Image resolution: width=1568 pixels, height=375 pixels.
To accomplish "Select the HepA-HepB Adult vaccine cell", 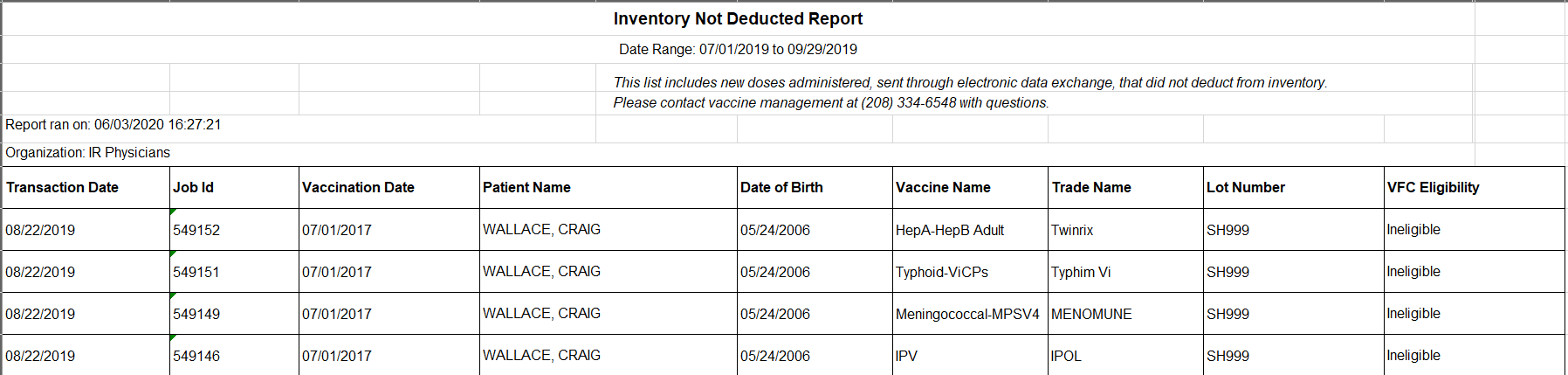I will click(x=970, y=230).
